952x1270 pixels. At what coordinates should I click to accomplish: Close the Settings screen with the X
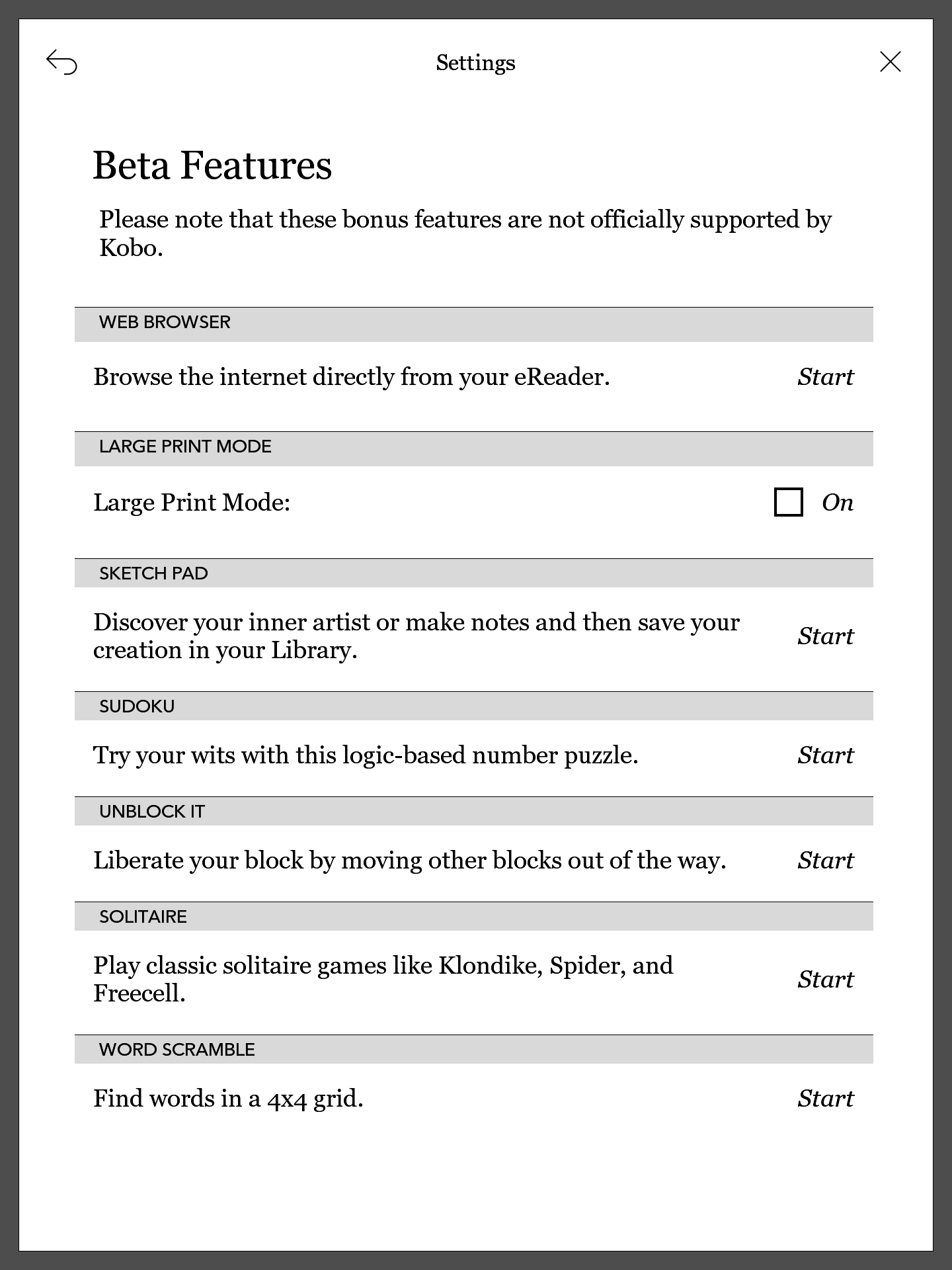tap(890, 62)
